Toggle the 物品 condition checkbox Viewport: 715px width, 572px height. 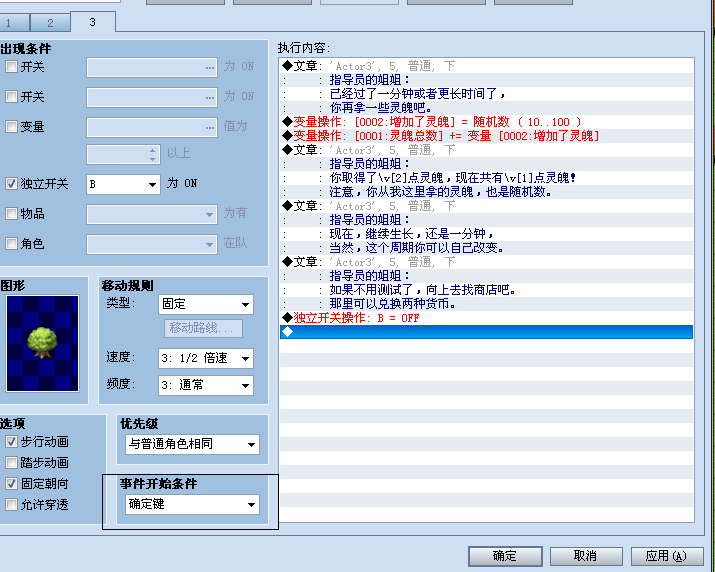click(11, 213)
